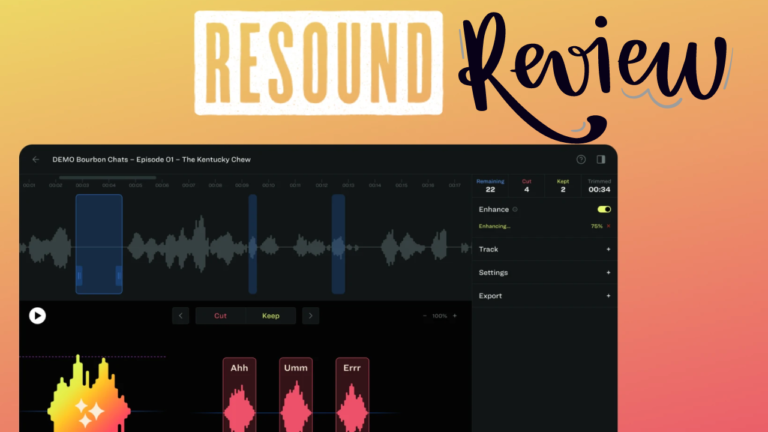
Task: Click the 00:05 timeline ruler mark
Action: pyautogui.click(x=136, y=186)
